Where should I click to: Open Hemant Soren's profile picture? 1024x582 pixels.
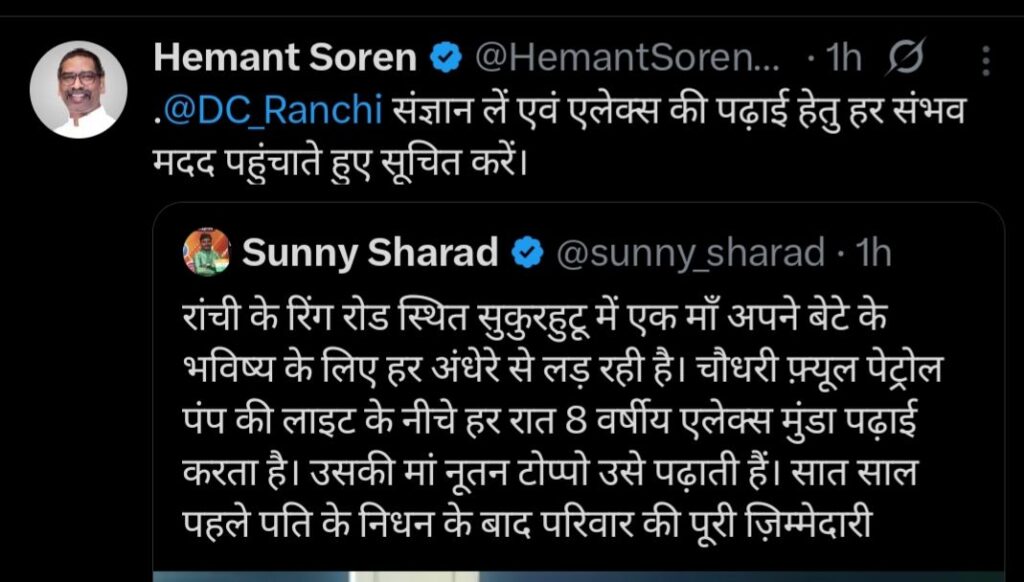tap(79, 89)
